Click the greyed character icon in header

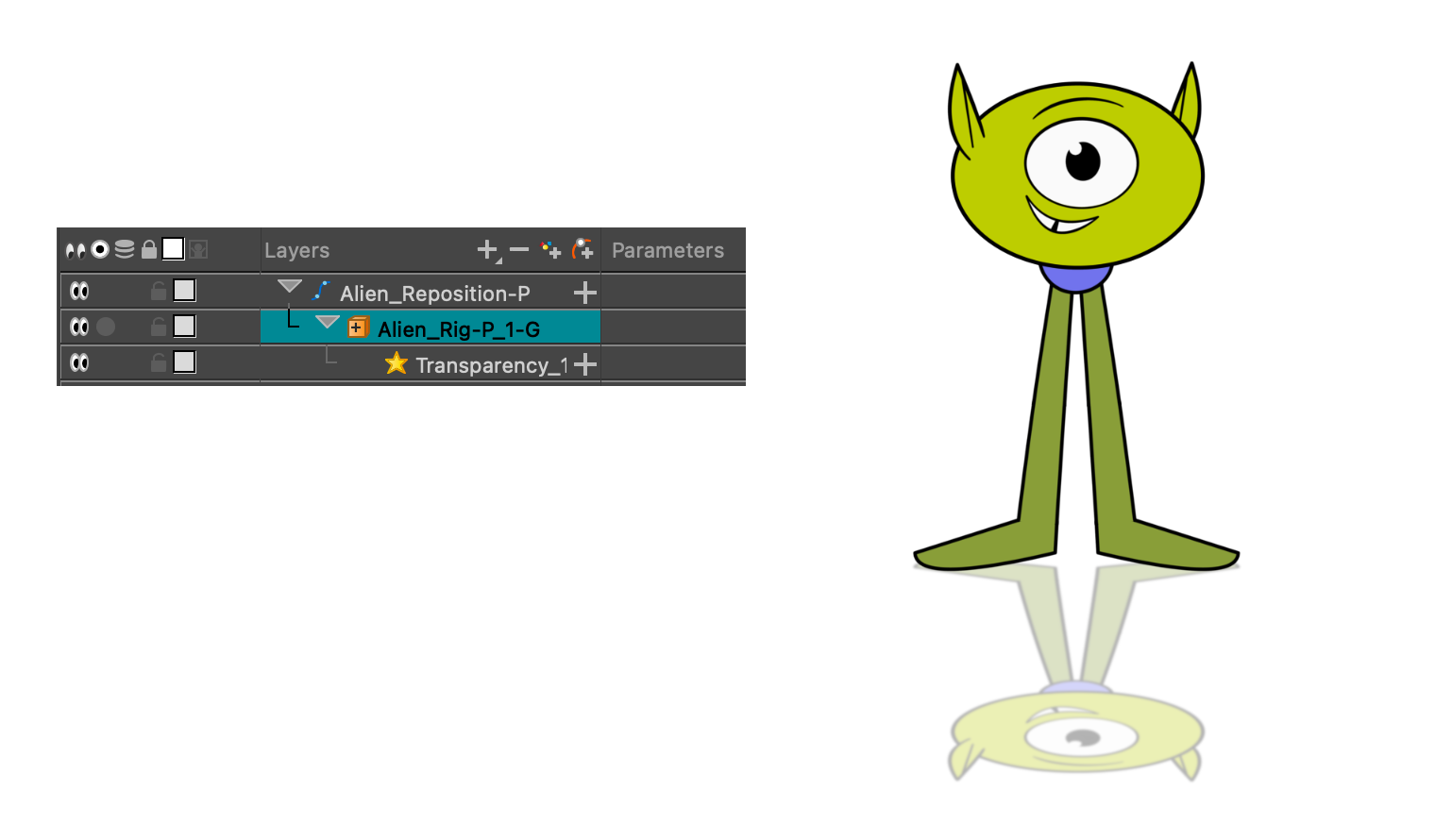pos(198,250)
